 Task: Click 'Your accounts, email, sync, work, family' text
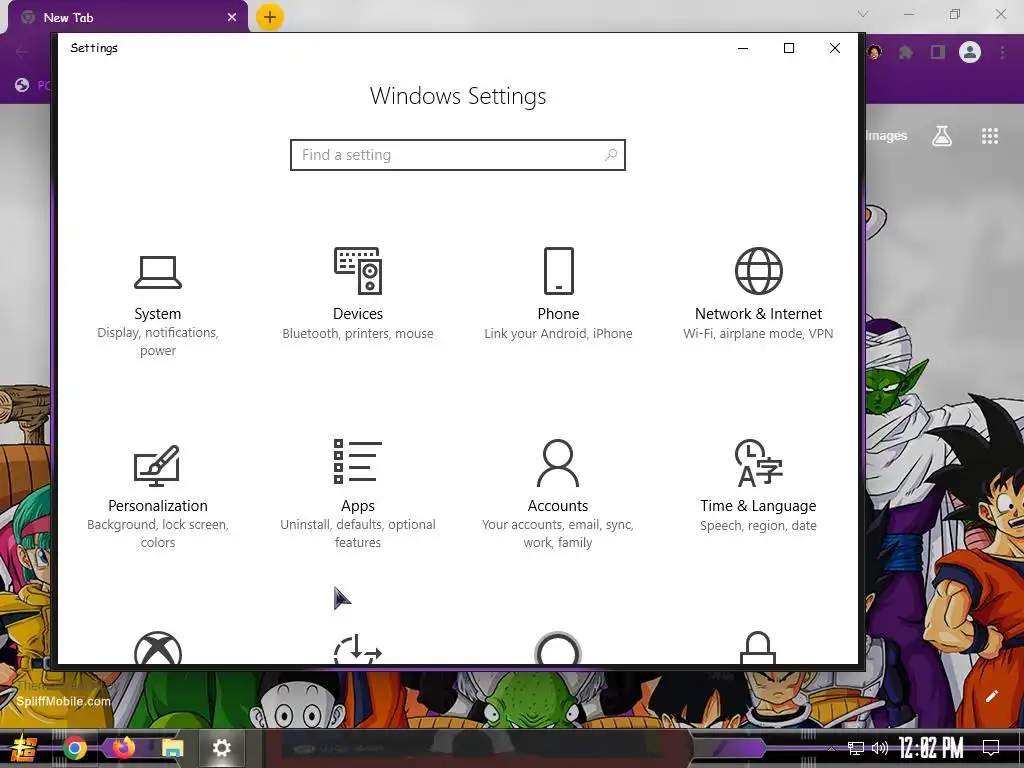click(x=558, y=534)
